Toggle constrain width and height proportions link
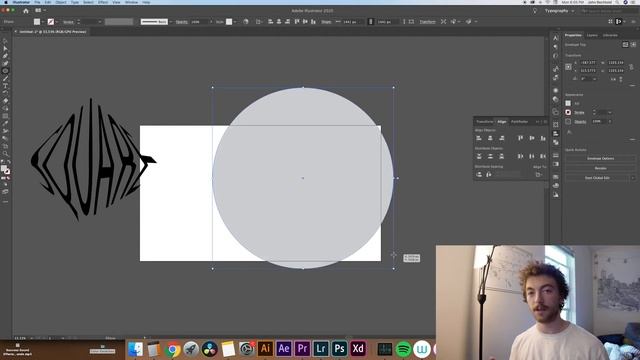The width and height of the screenshot is (640, 360). pyautogui.click(x=631, y=67)
